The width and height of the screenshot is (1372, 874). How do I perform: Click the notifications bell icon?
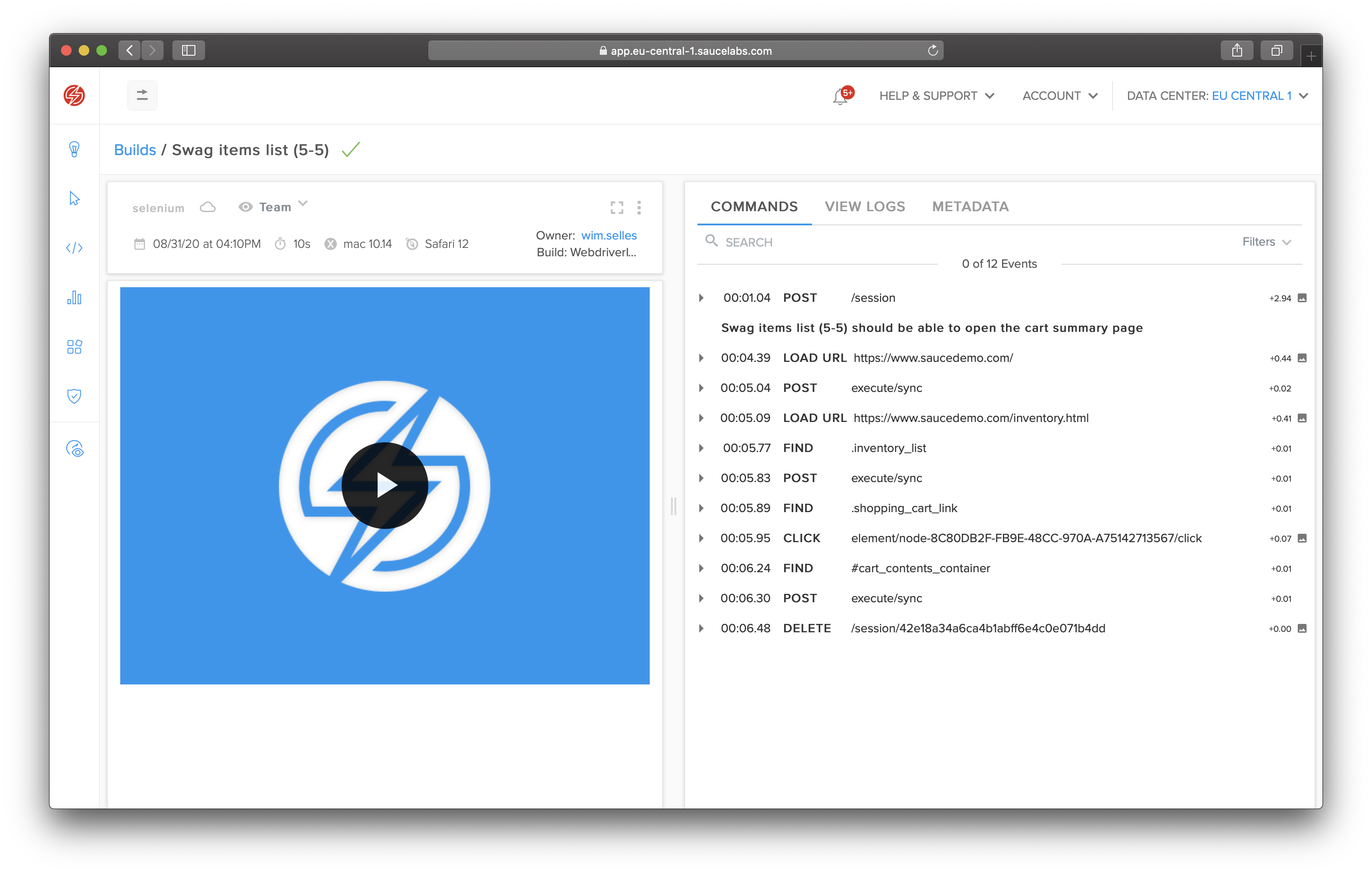click(x=840, y=97)
